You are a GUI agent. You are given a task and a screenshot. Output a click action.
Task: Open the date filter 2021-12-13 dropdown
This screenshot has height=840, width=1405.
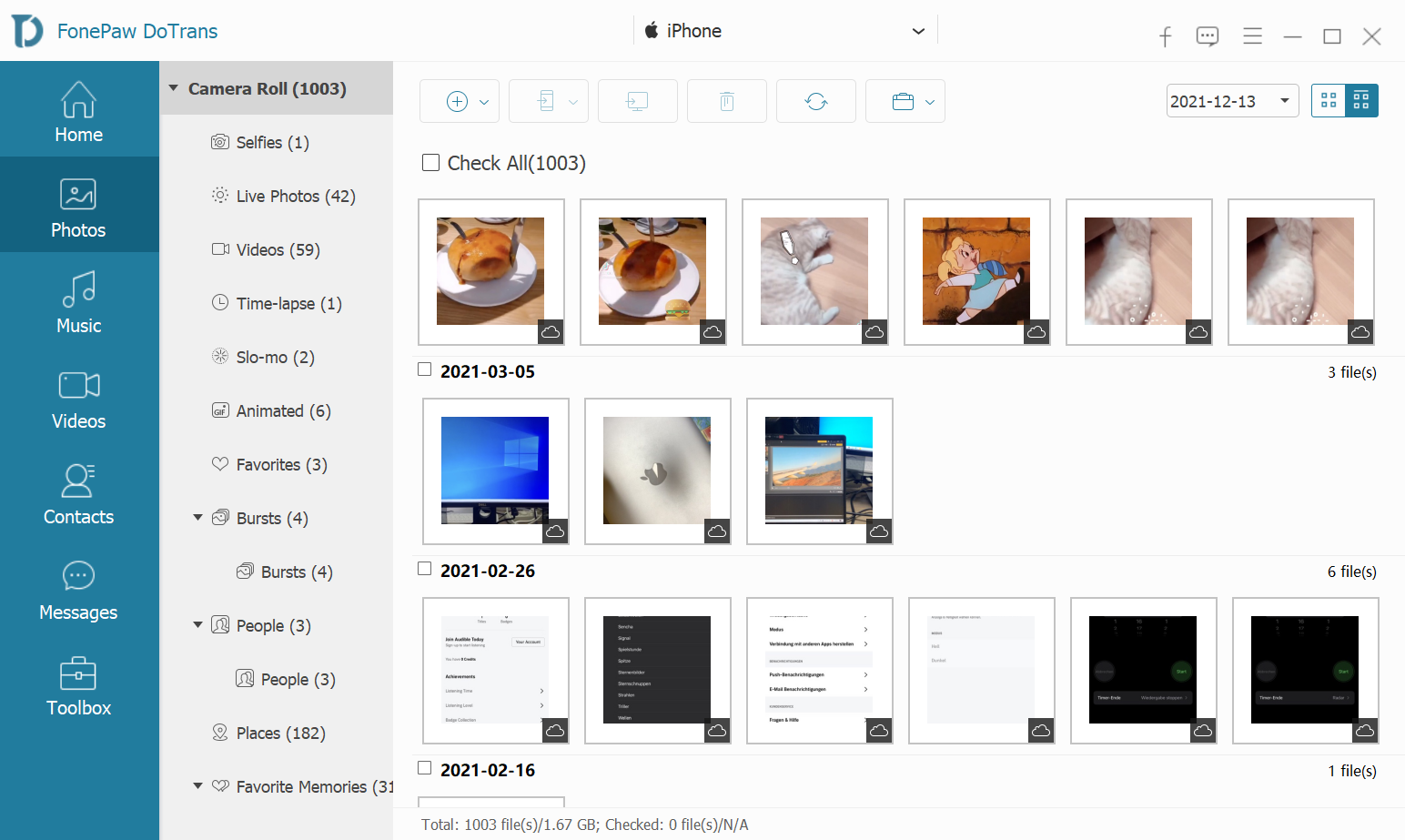(x=1232, y=101)
